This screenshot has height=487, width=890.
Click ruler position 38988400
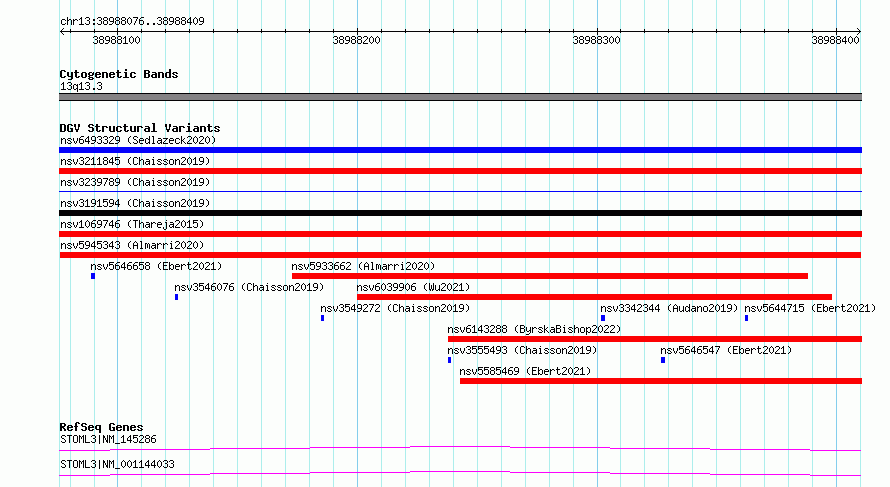tap(836, 40)
